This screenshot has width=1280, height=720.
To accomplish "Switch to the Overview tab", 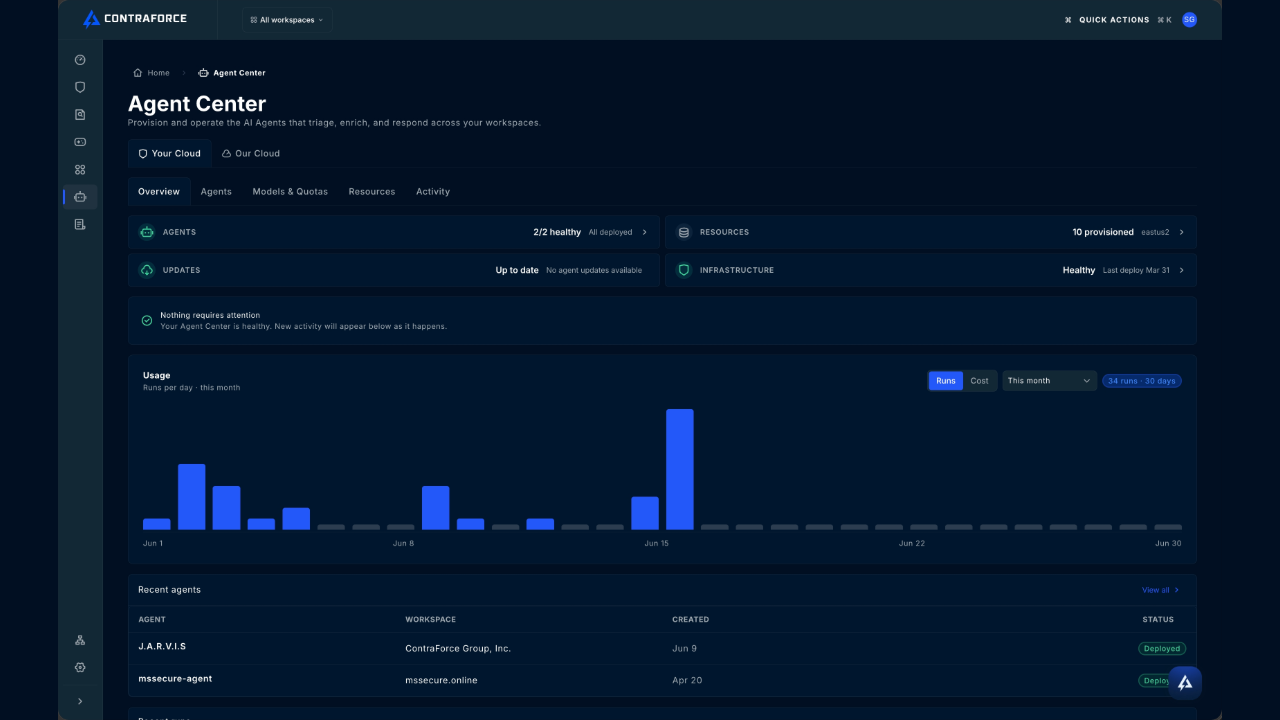I will 159,192.
